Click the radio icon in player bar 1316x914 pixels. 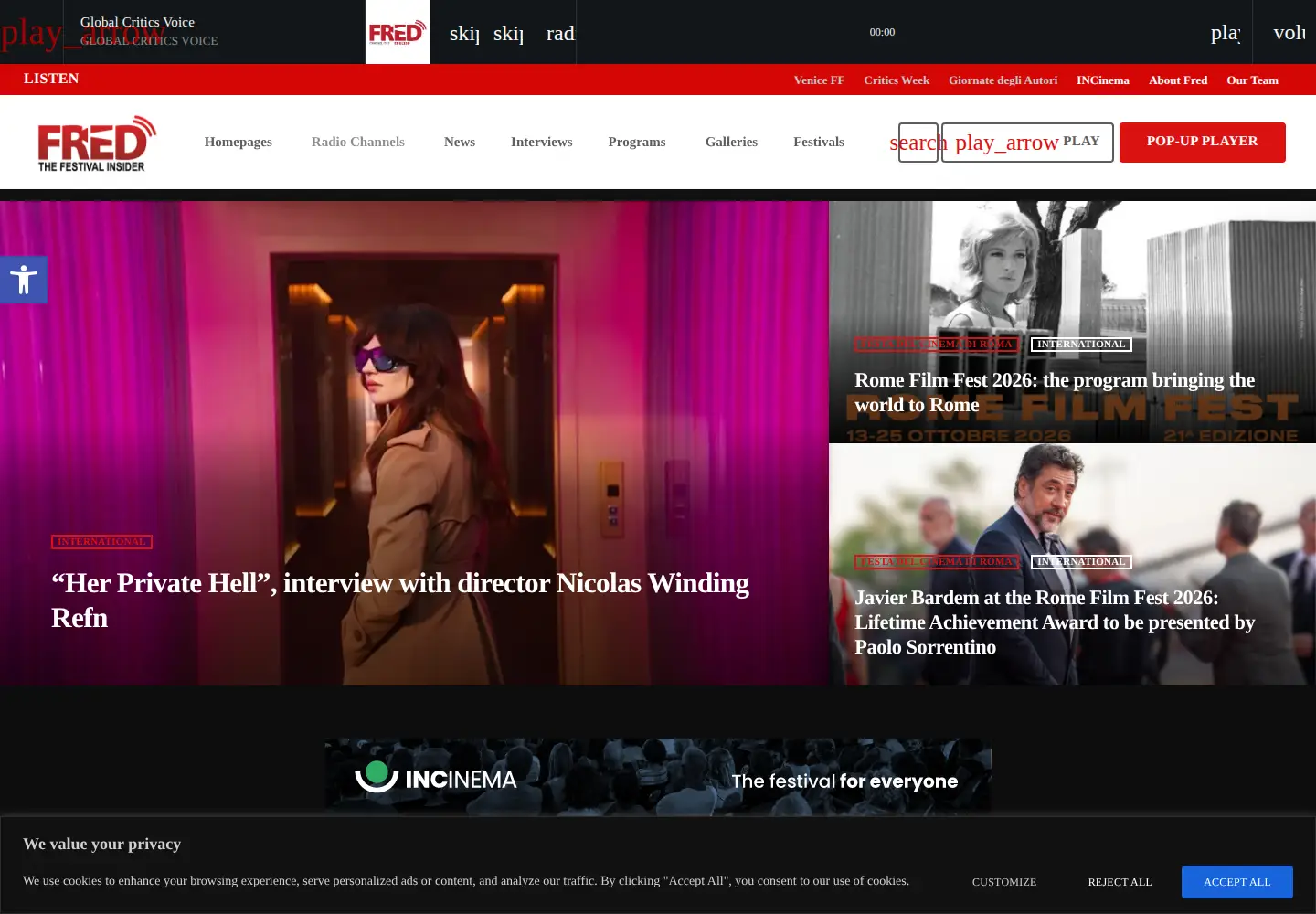pos(560,33)
